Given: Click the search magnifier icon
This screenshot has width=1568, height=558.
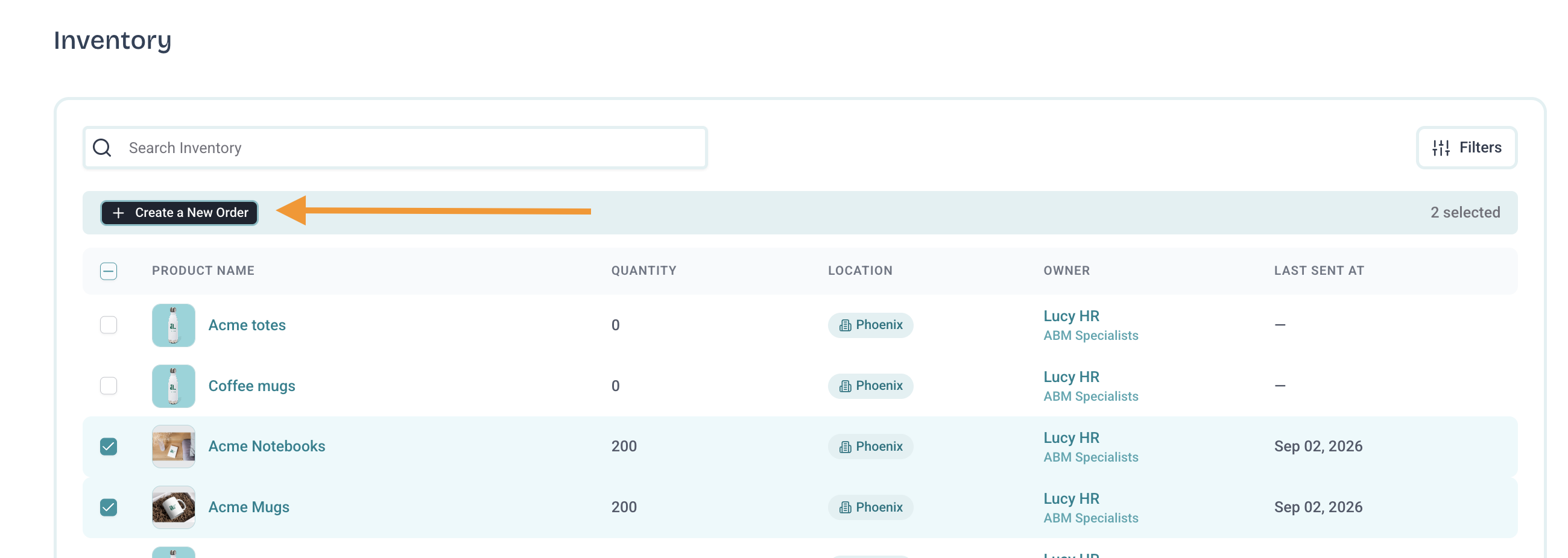Looking at the screenshot, I should (103, 148).
